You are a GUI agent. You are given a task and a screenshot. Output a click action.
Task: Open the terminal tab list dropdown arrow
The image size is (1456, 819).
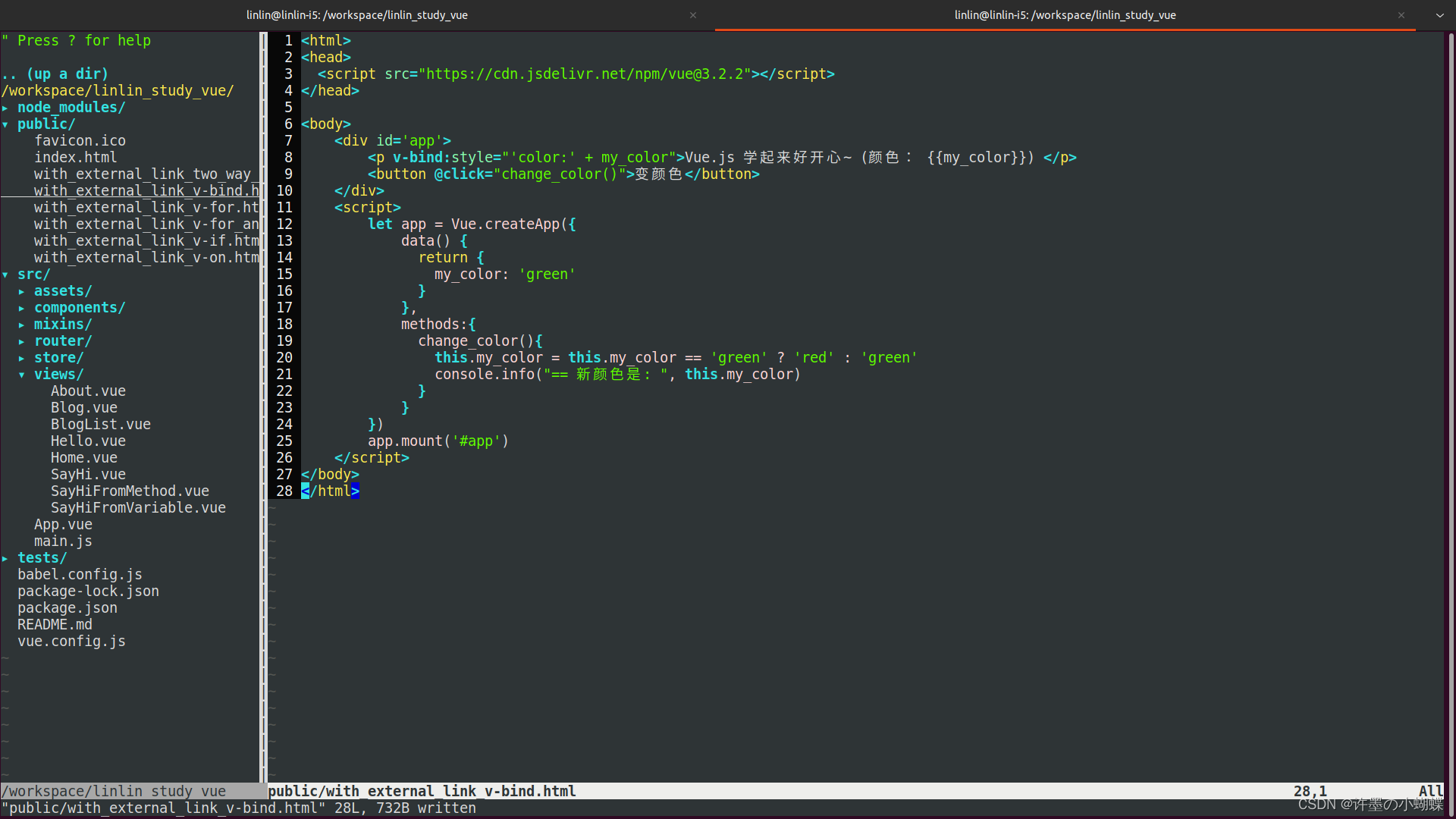(1439, 15)
